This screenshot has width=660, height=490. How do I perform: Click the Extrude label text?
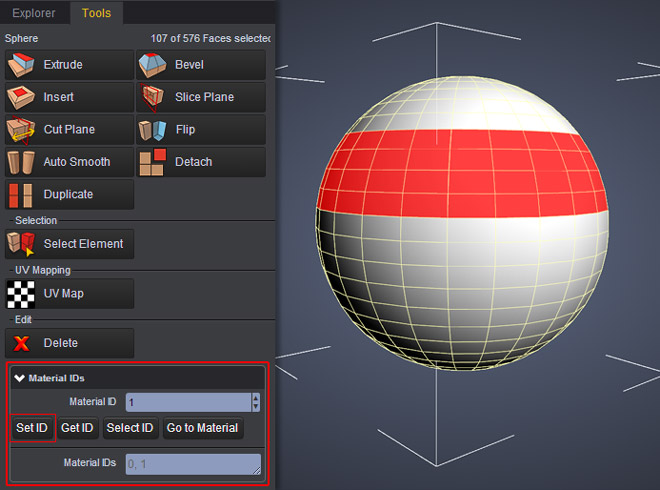(63, 65)
